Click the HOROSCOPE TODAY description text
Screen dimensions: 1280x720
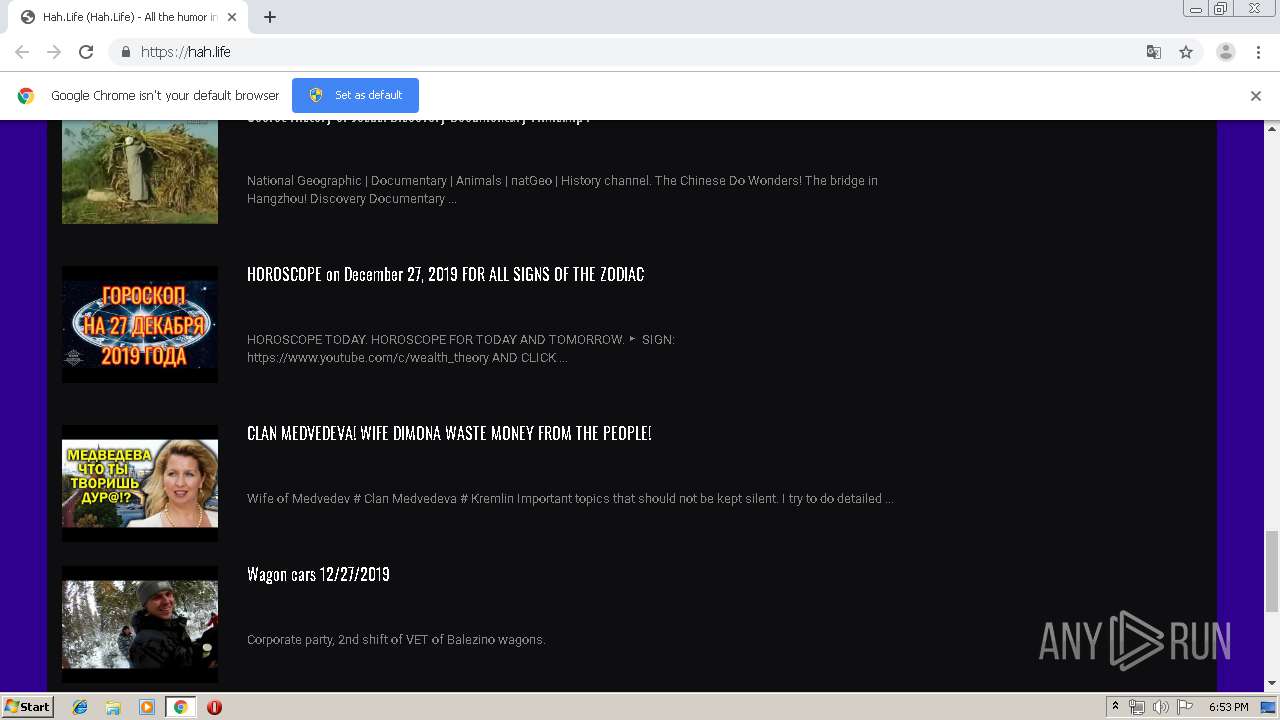tap(461, 349)
